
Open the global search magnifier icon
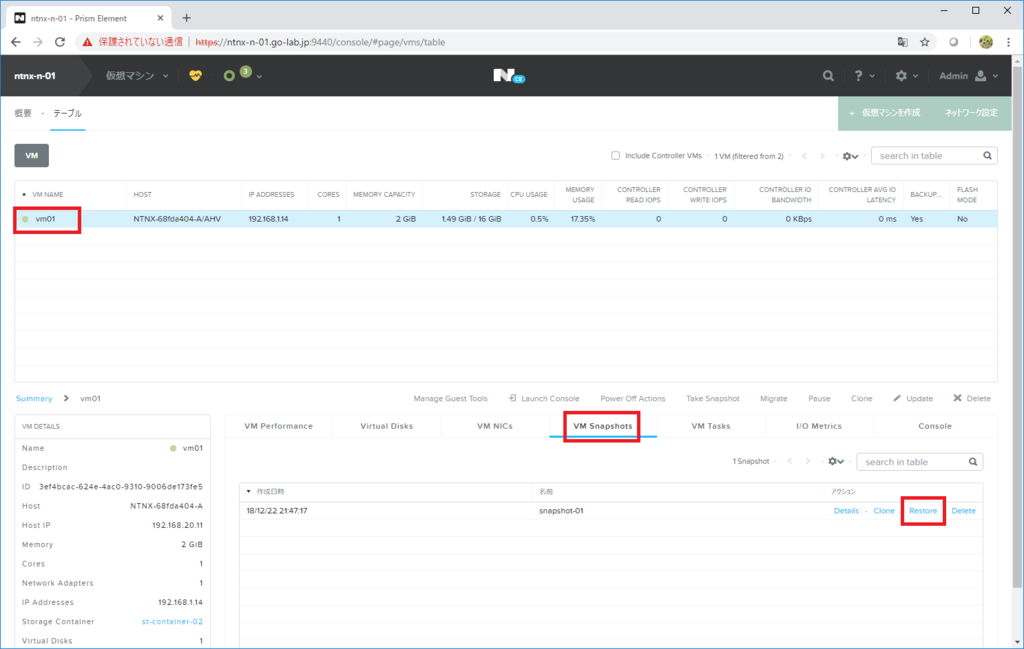coord(828,75)
